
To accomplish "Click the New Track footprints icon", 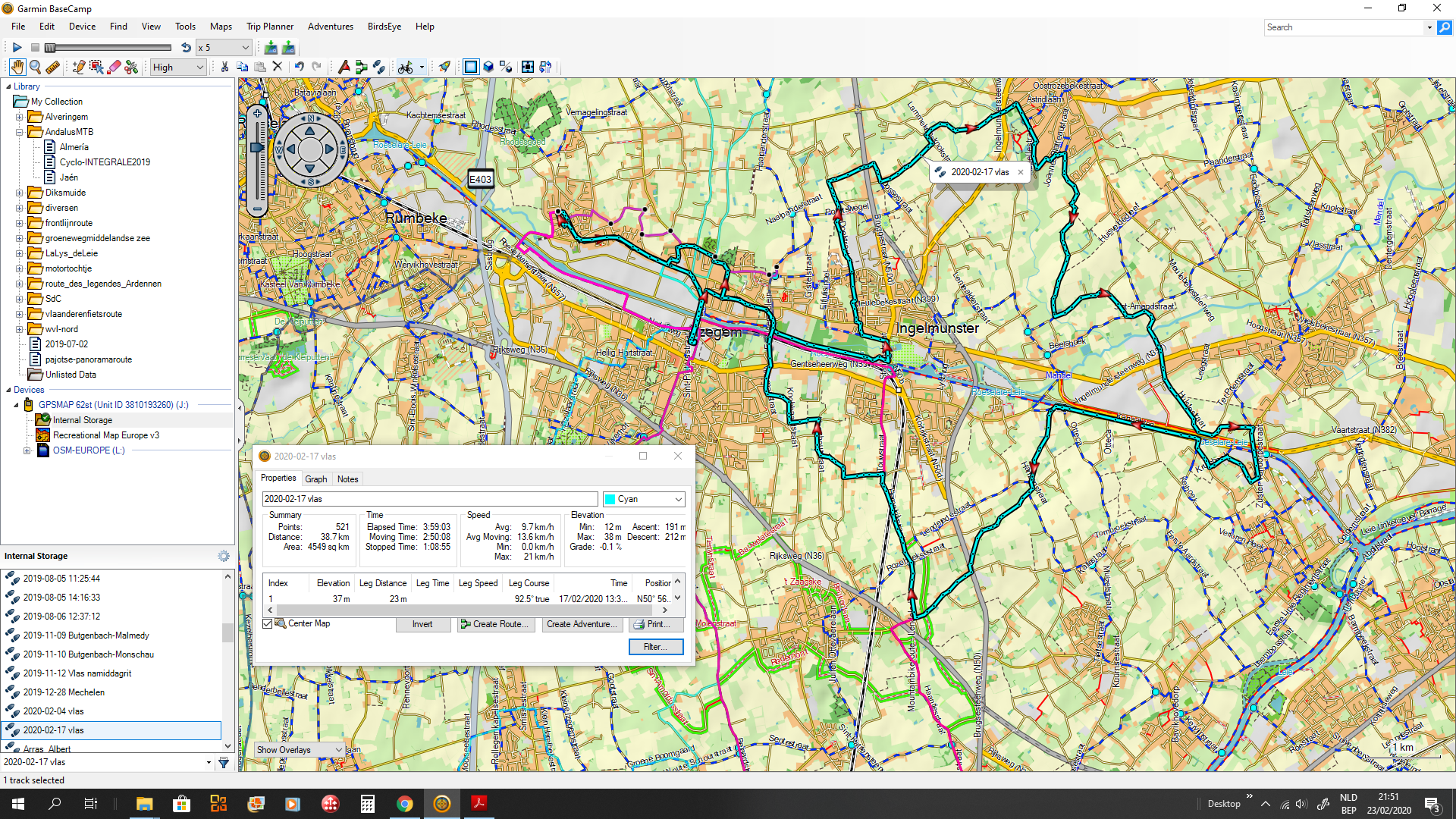I will (379, 67).
